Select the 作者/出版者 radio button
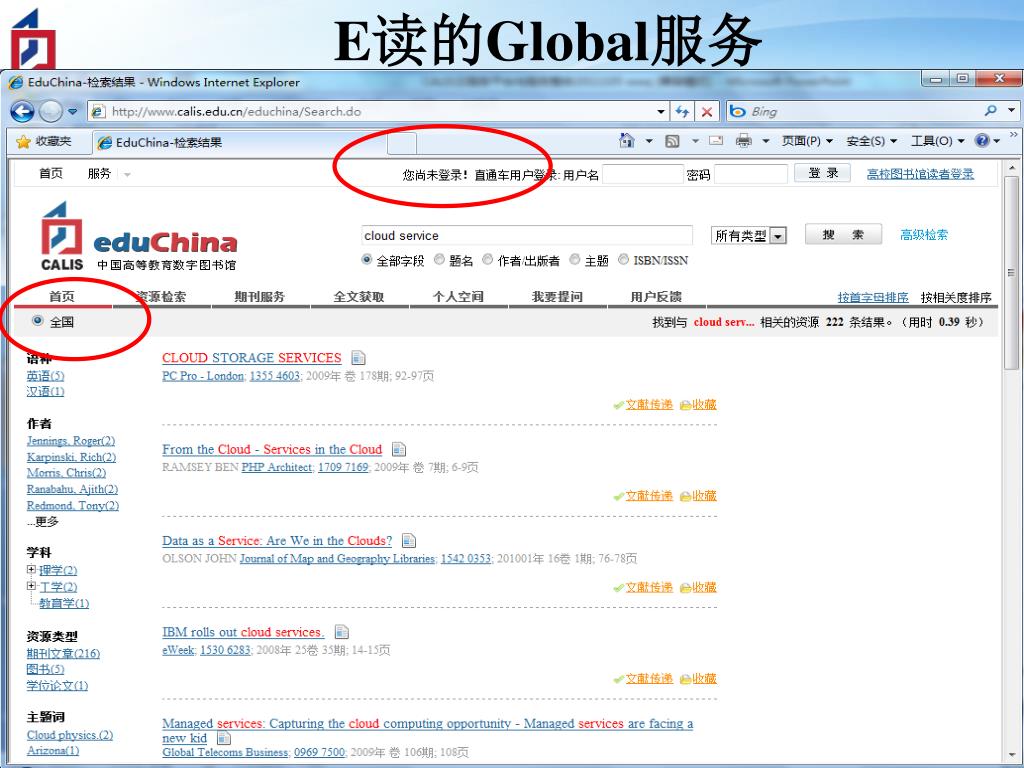Image resolution: width=1024 pixels, height=768 pixels. pos(487,260)
